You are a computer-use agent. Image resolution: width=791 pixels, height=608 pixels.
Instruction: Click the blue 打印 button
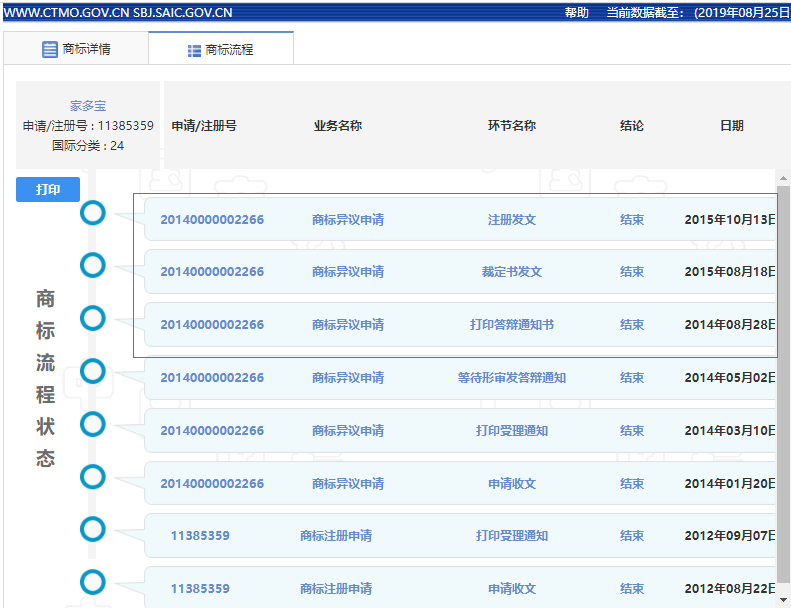tap(48, 189)
